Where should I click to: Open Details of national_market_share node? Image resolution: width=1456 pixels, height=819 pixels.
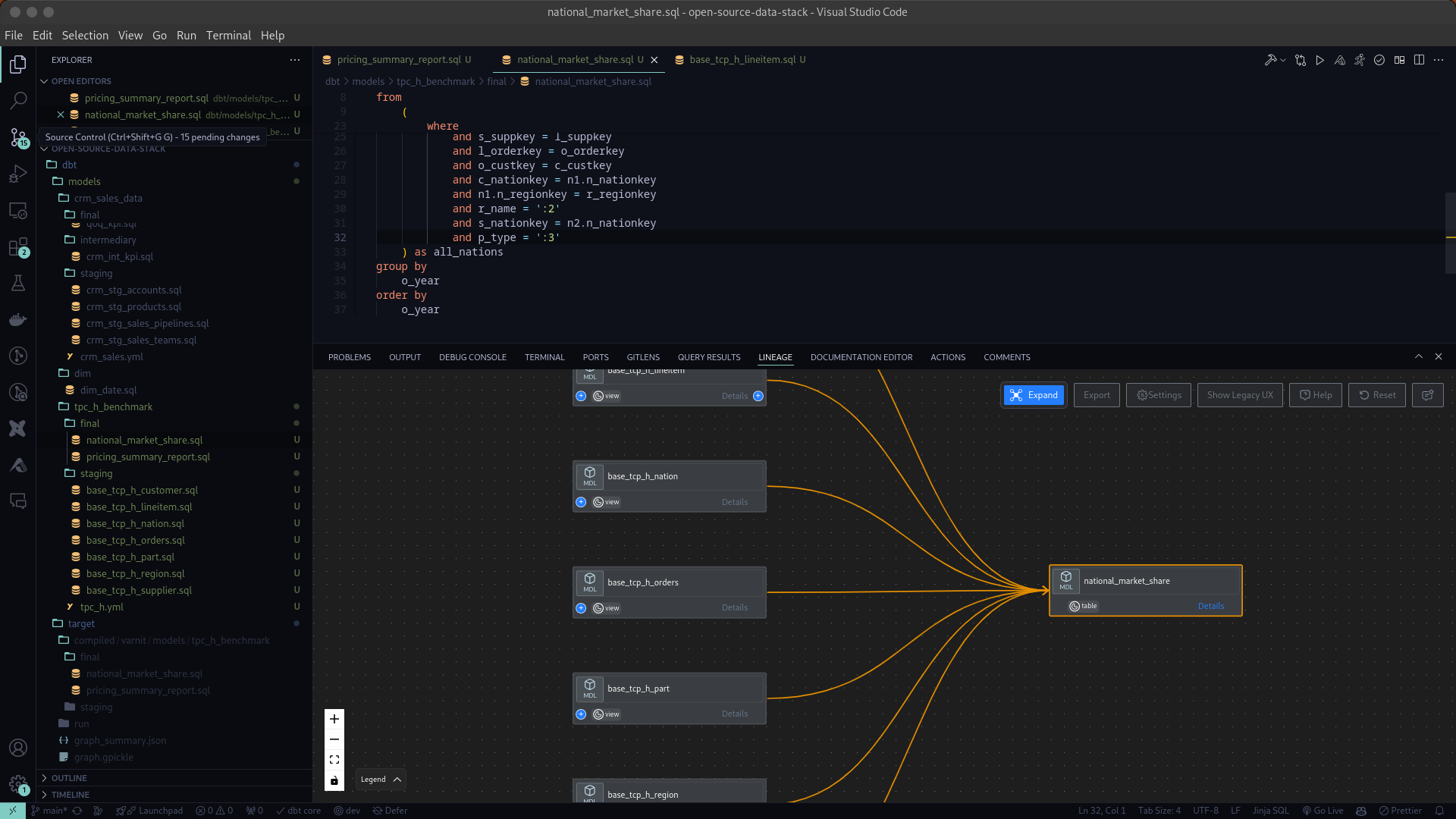click(1211, 606)
